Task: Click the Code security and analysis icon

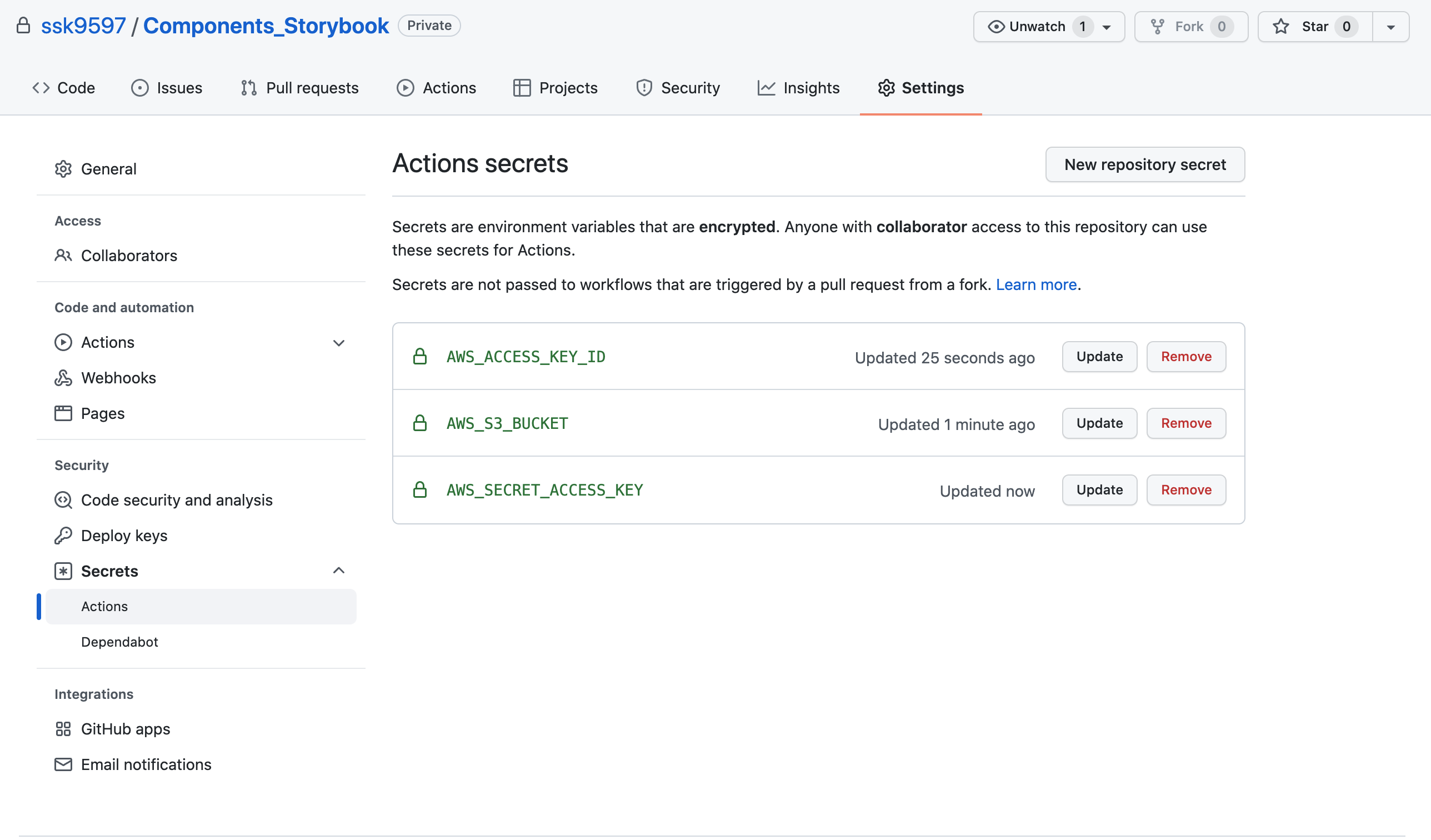Action: [x=63, y=500]
